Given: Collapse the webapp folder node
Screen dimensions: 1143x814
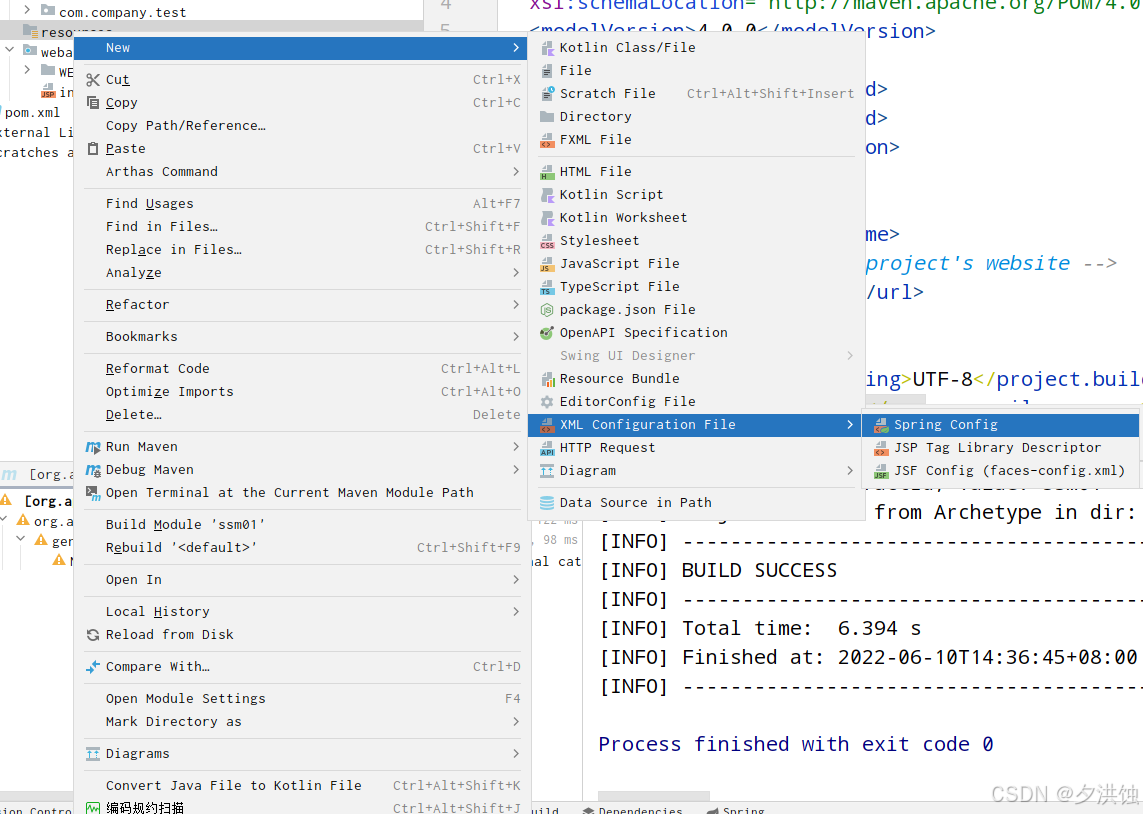Looking at the screenshot, I should point(9,50).
